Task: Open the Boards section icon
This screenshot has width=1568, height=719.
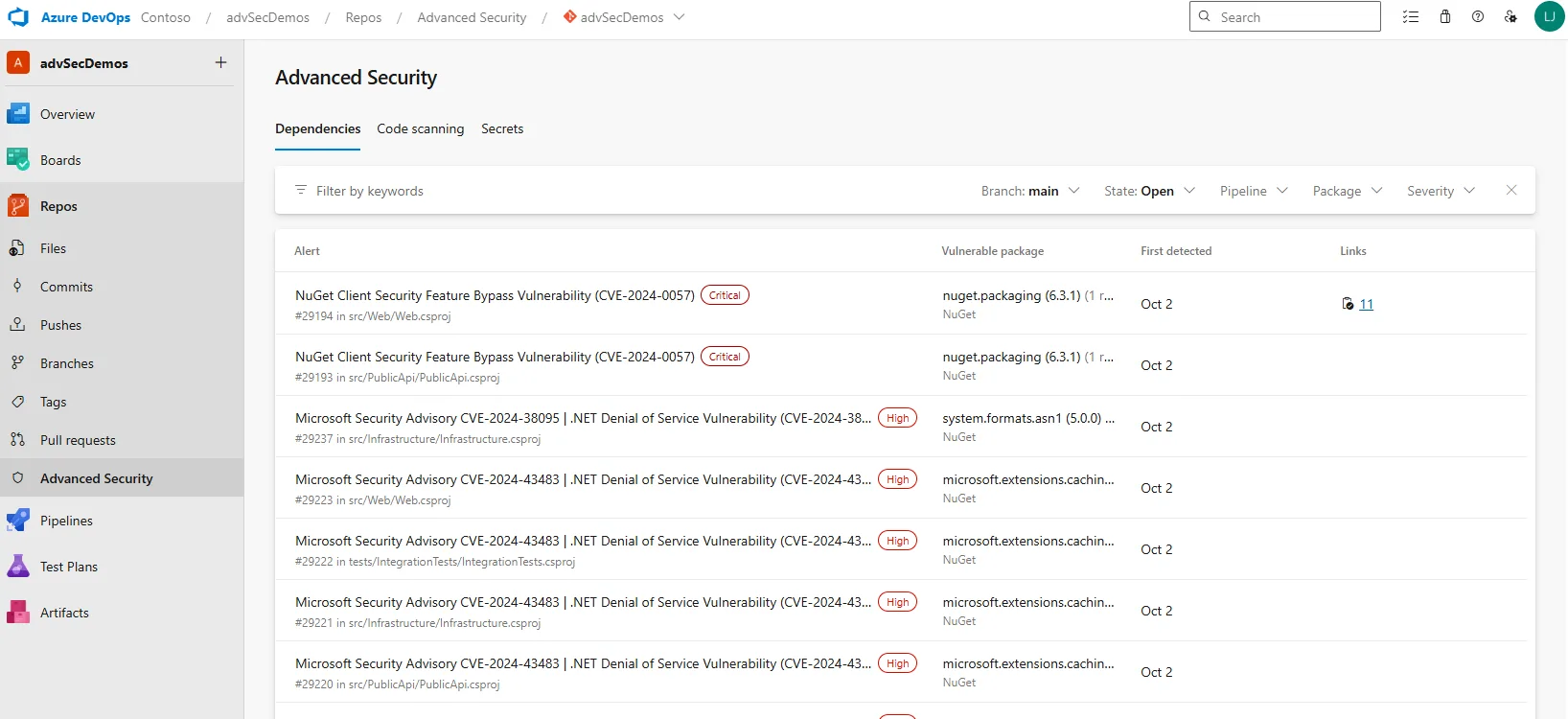Action: [18, 160]
